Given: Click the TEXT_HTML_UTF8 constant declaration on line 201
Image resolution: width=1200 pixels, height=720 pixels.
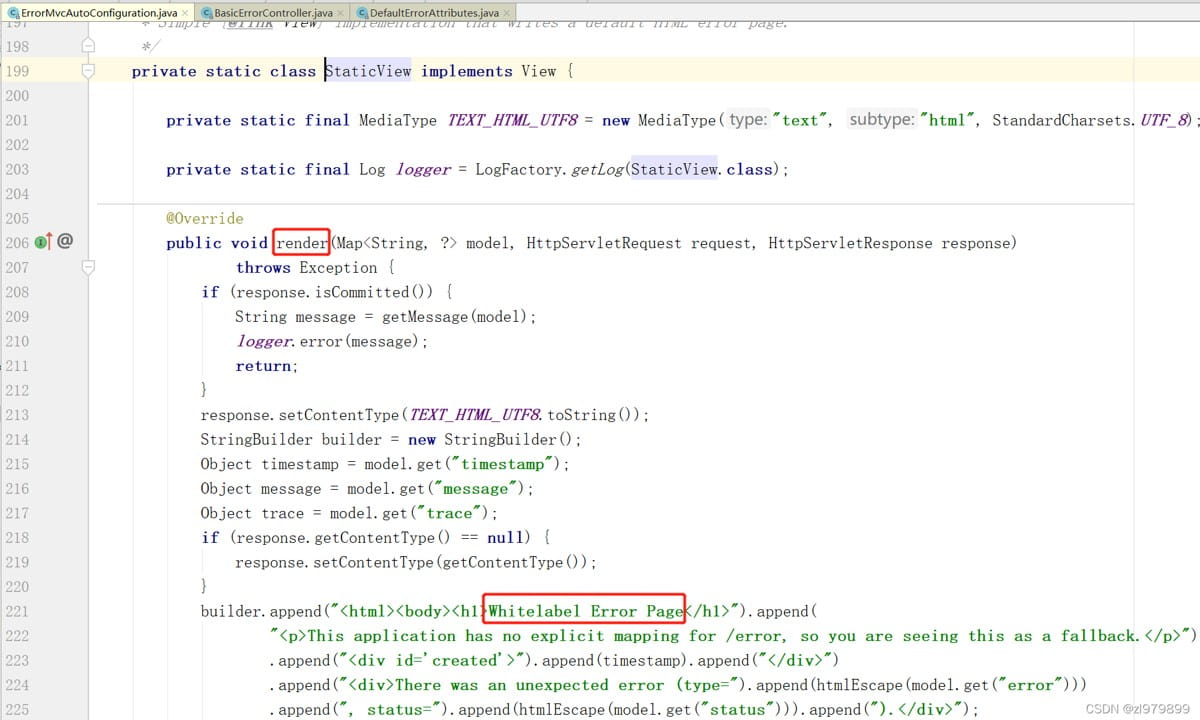Looking at the screenshot, I should tap(512, 120).
